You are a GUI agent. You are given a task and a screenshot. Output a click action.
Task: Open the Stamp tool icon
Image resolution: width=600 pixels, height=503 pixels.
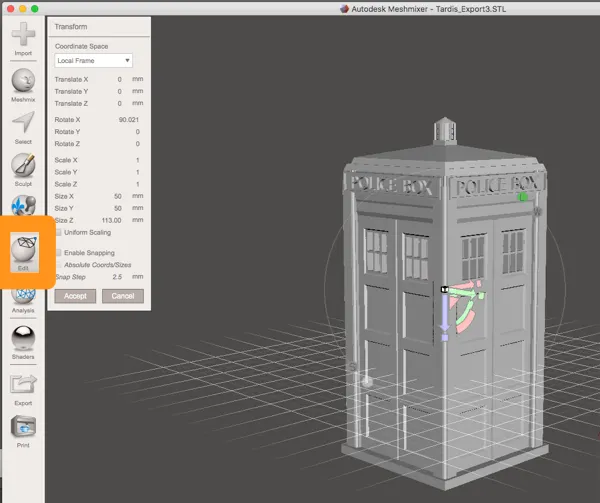(x=24, y=205)
